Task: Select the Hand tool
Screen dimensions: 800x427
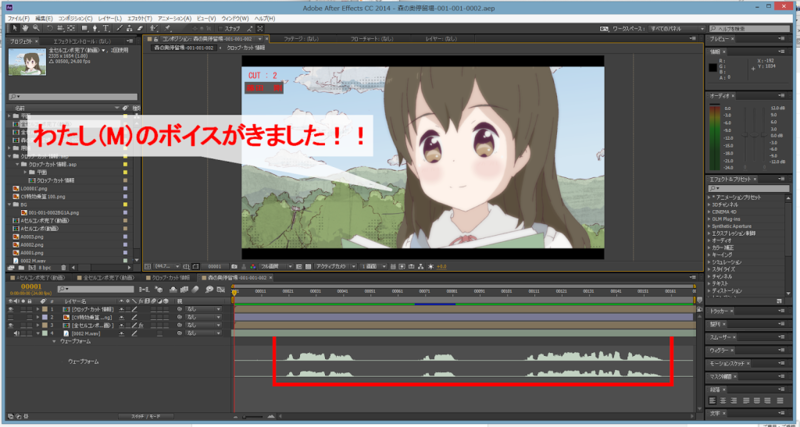Action: pyautogui.click(x=25, y=28)
